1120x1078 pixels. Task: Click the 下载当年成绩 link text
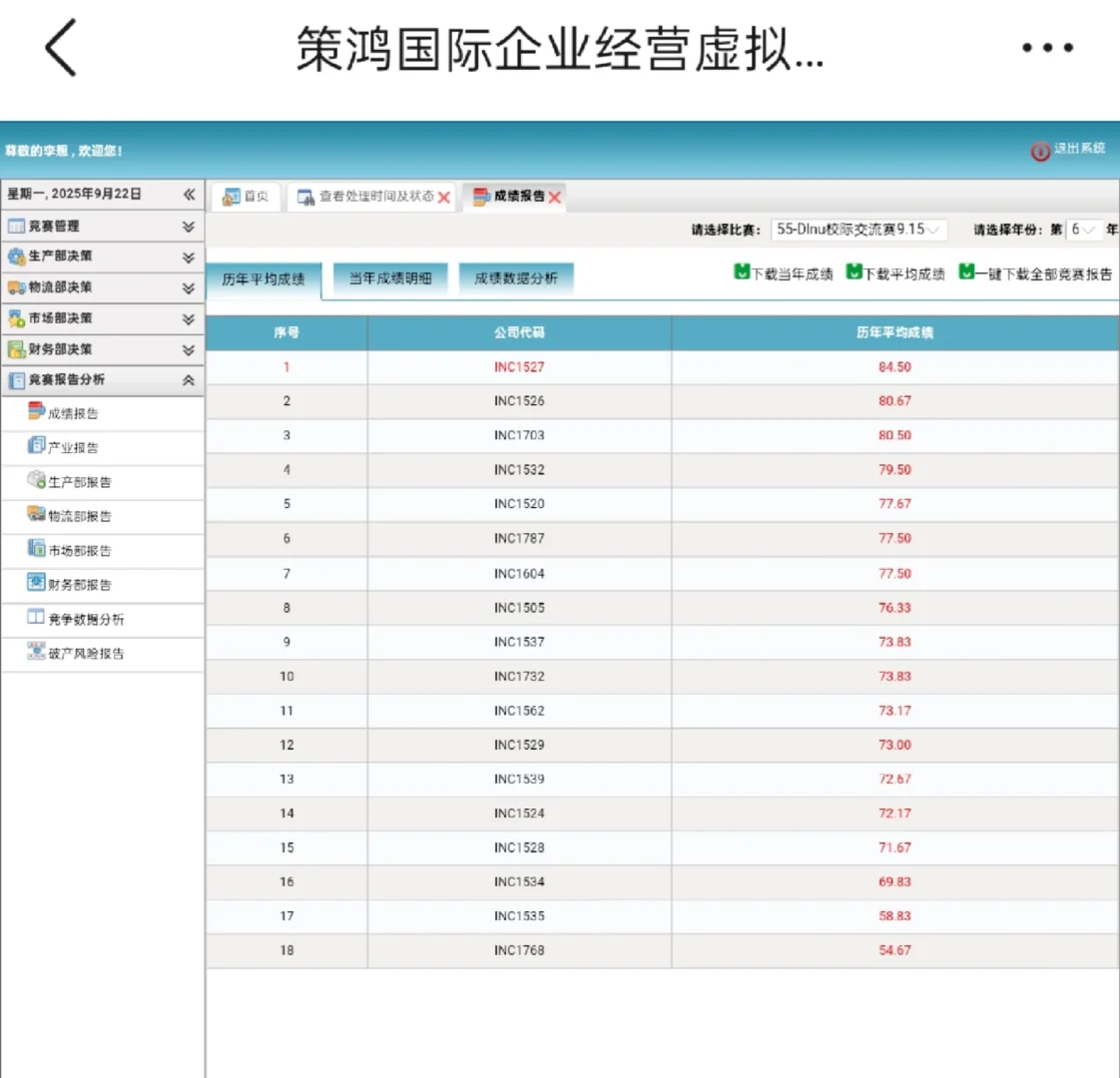[x=792, y=274]
